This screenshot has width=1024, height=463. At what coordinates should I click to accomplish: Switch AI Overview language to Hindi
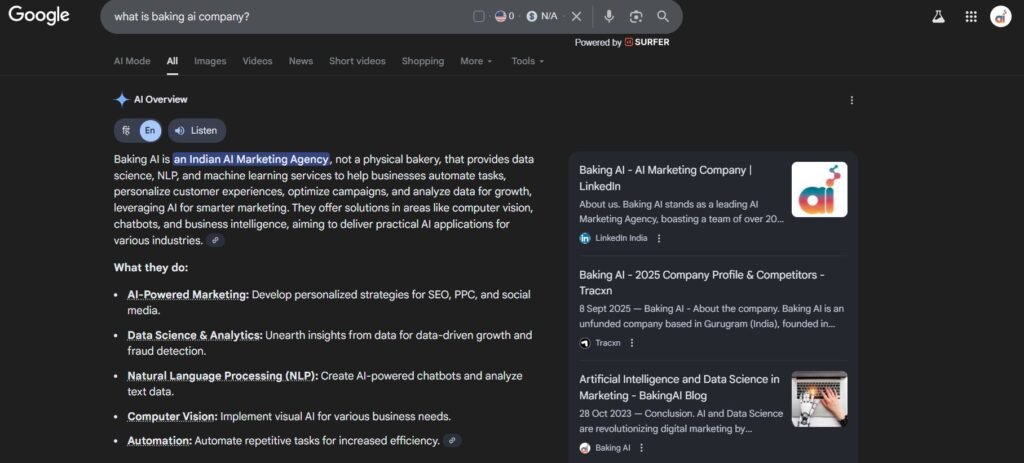[x=126, y=131]
